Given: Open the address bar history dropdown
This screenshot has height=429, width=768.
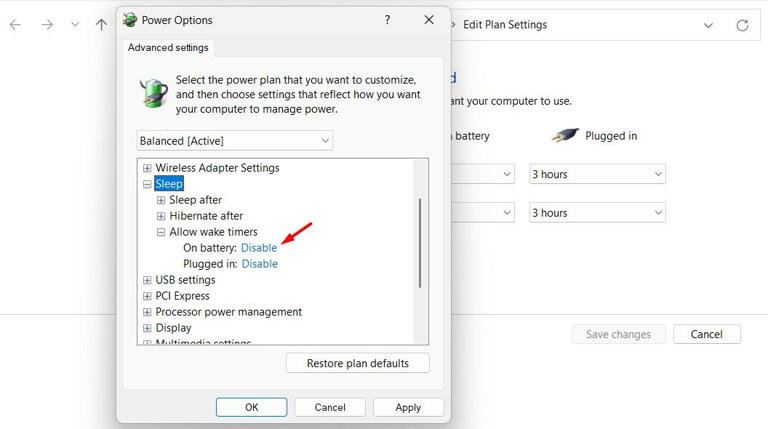Looking at the screenshot, I should (708, 25).
